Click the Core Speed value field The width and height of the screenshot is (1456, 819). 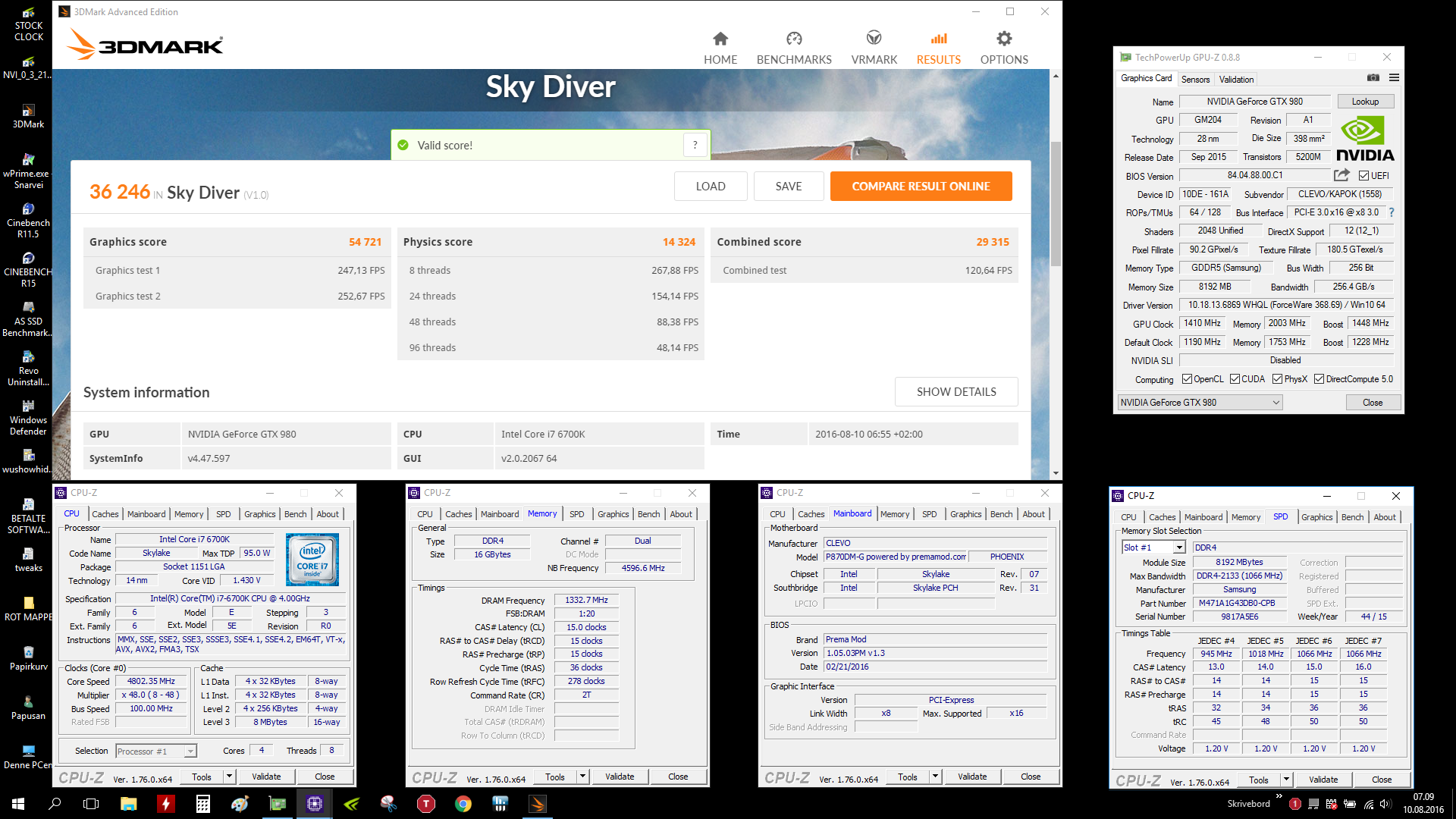coord(151,681)
